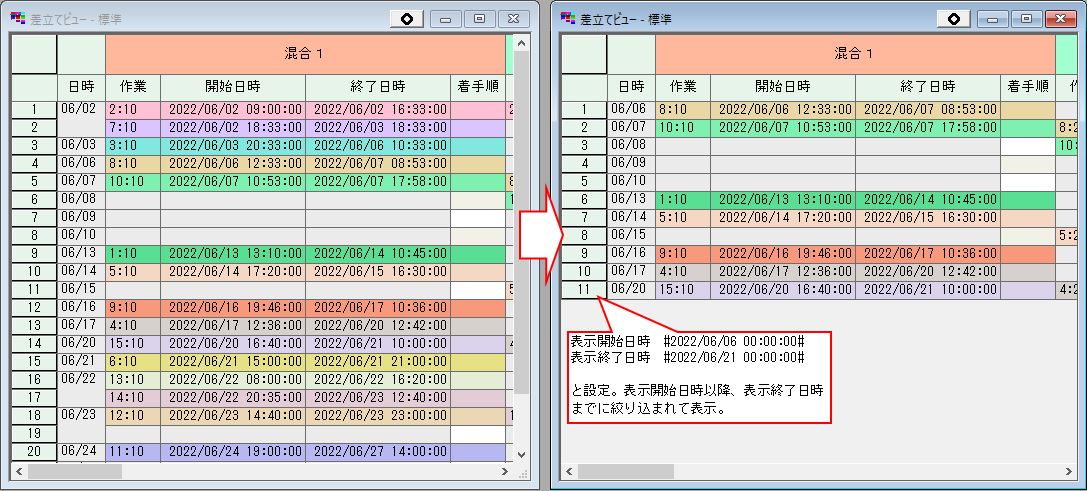Click cell 4:10 in right window

click(x=684, y=273)
